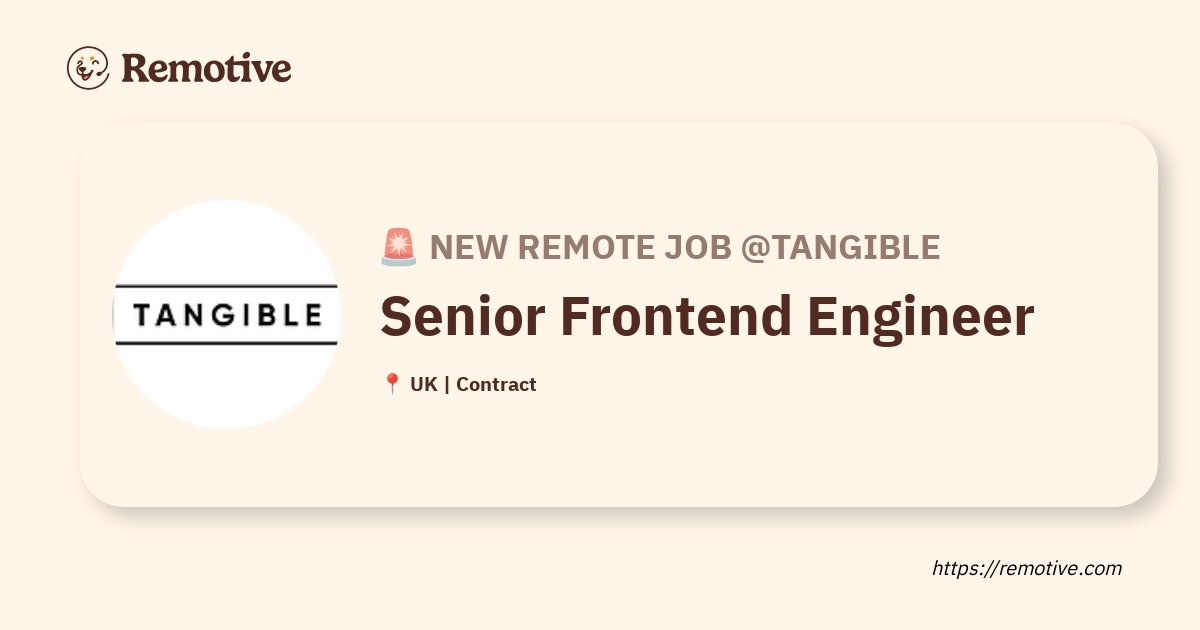This screenshot has height=630, width=1200.
Task: Click the pipe separator between UK and Contract
Action: (446, 384)
